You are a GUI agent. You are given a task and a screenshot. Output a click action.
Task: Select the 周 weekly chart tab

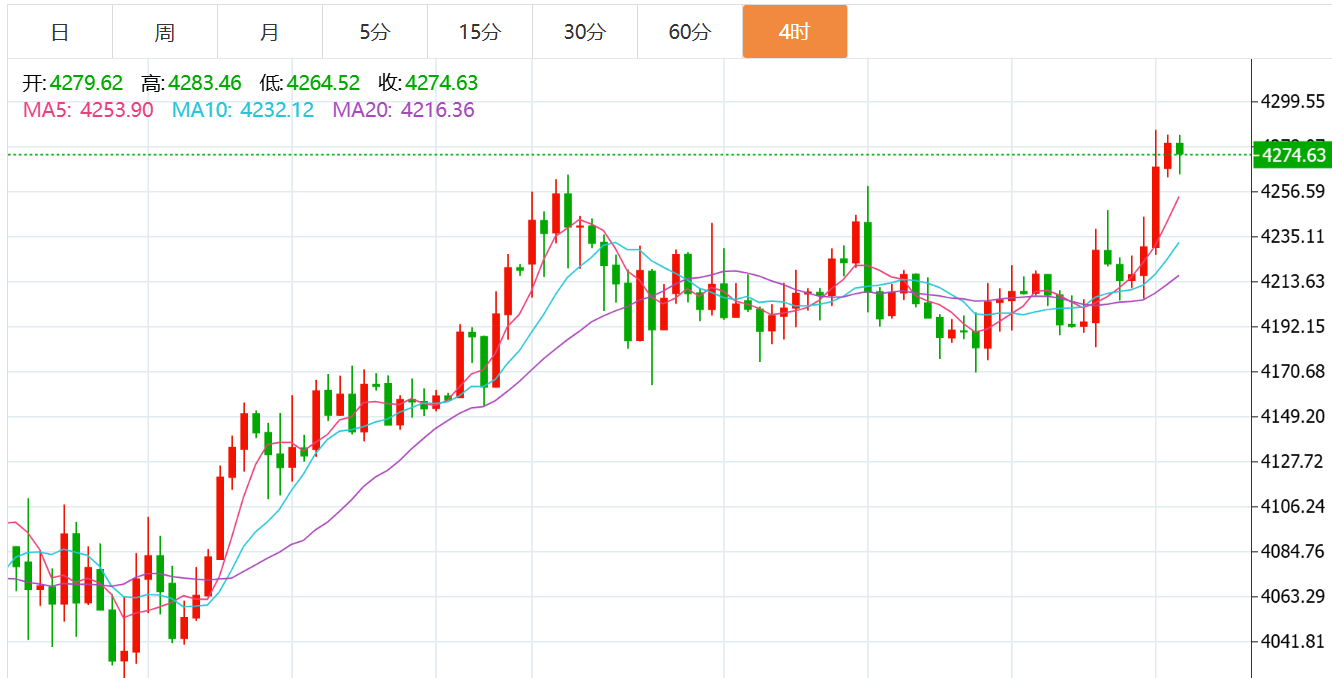tap(165, 32)
